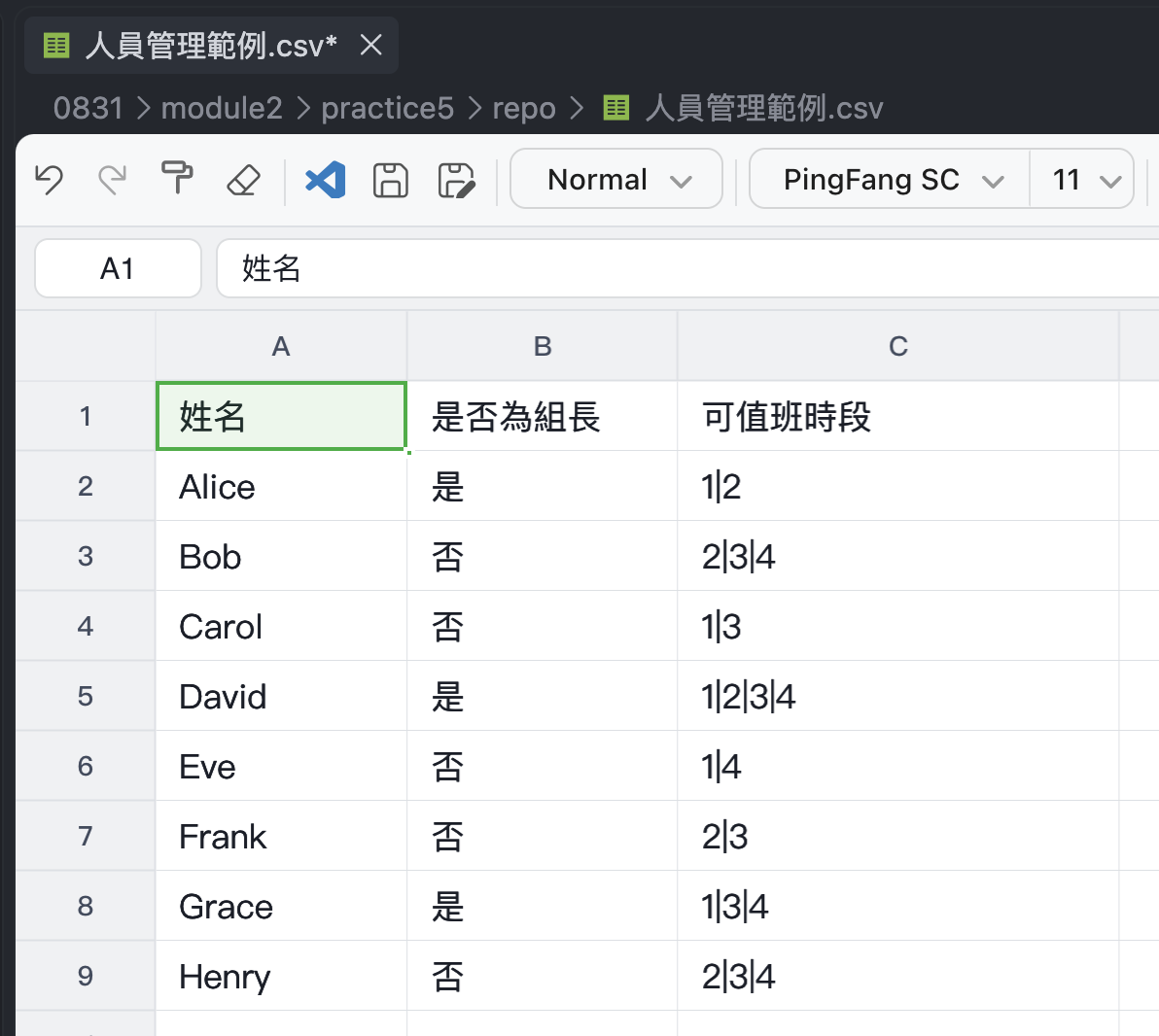Select row 9 header

point(85,976)
